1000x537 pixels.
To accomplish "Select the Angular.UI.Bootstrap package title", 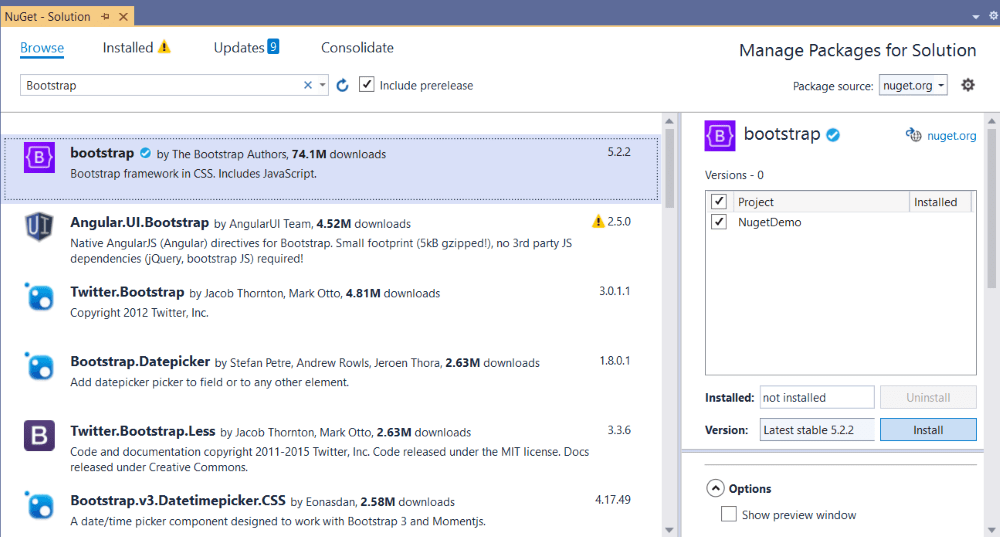I will pos(140,223).
